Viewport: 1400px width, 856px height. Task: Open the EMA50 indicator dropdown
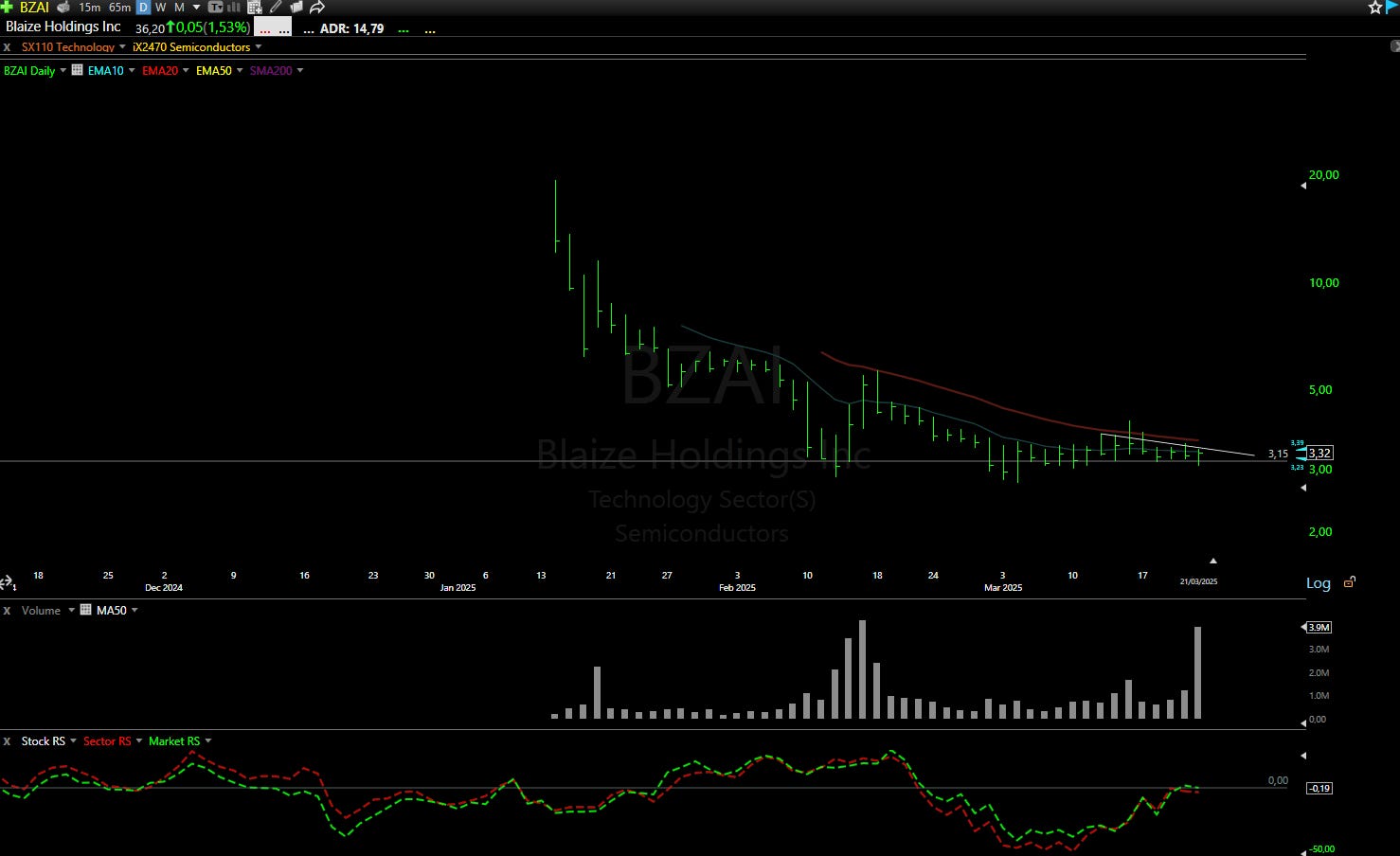click(x=240, y=70)
